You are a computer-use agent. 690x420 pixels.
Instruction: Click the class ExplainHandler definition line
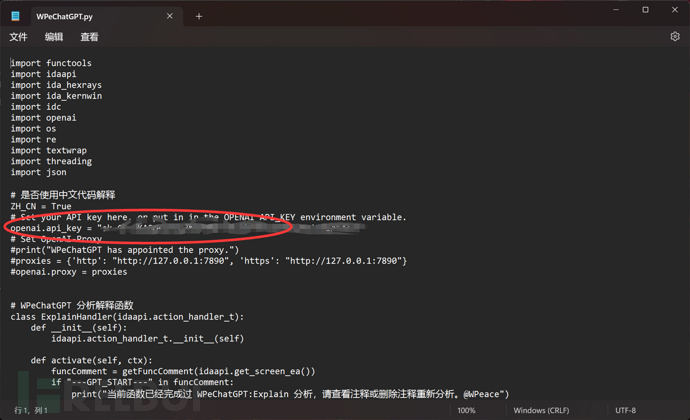pos(127,316)
